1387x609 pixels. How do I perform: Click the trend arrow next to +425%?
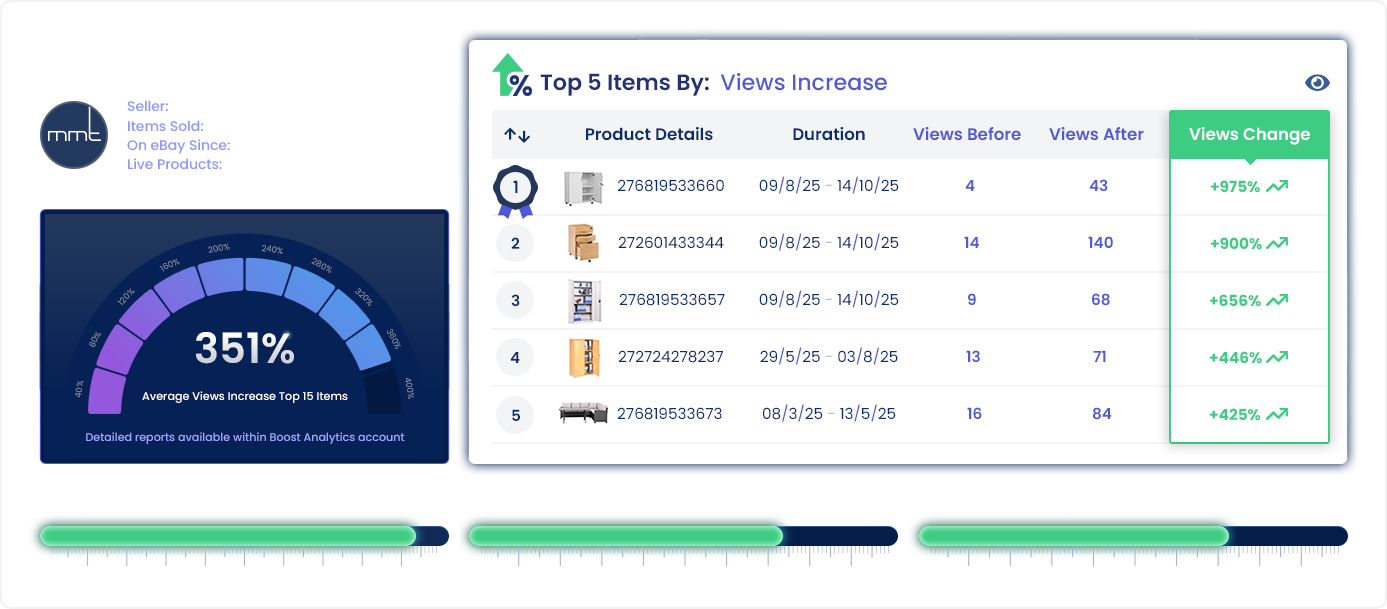tap(1278, 414)
